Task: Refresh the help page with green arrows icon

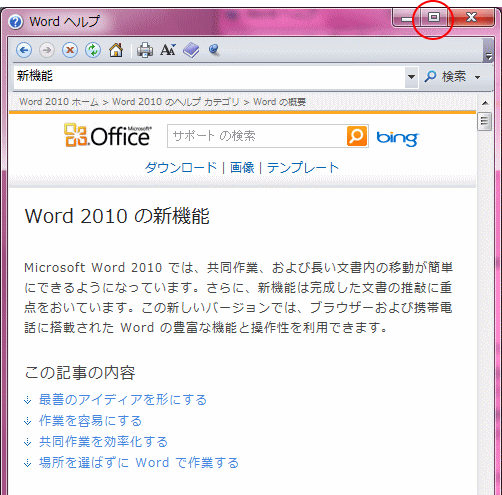Action: point(93,51)
